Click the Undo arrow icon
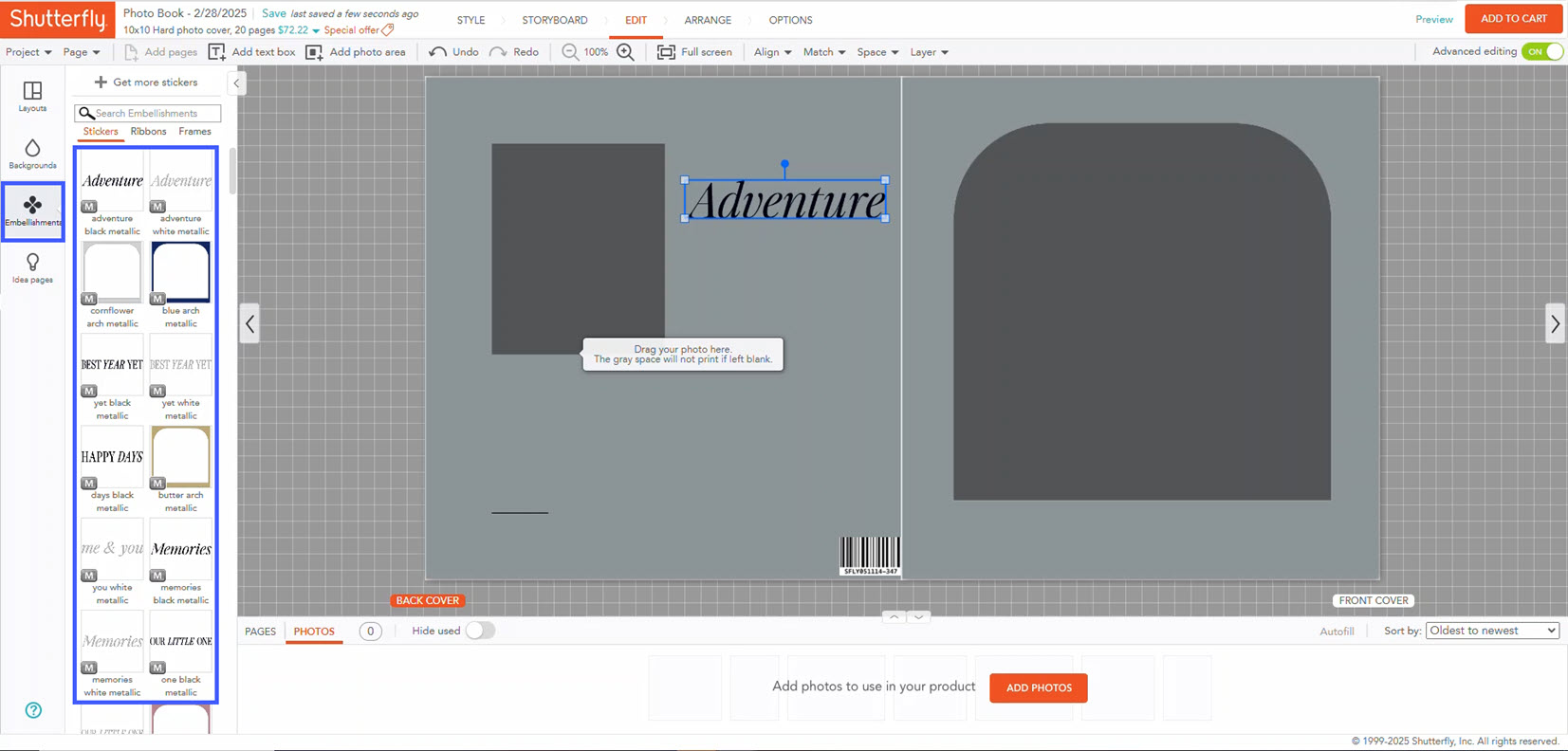 coord(438,52)
